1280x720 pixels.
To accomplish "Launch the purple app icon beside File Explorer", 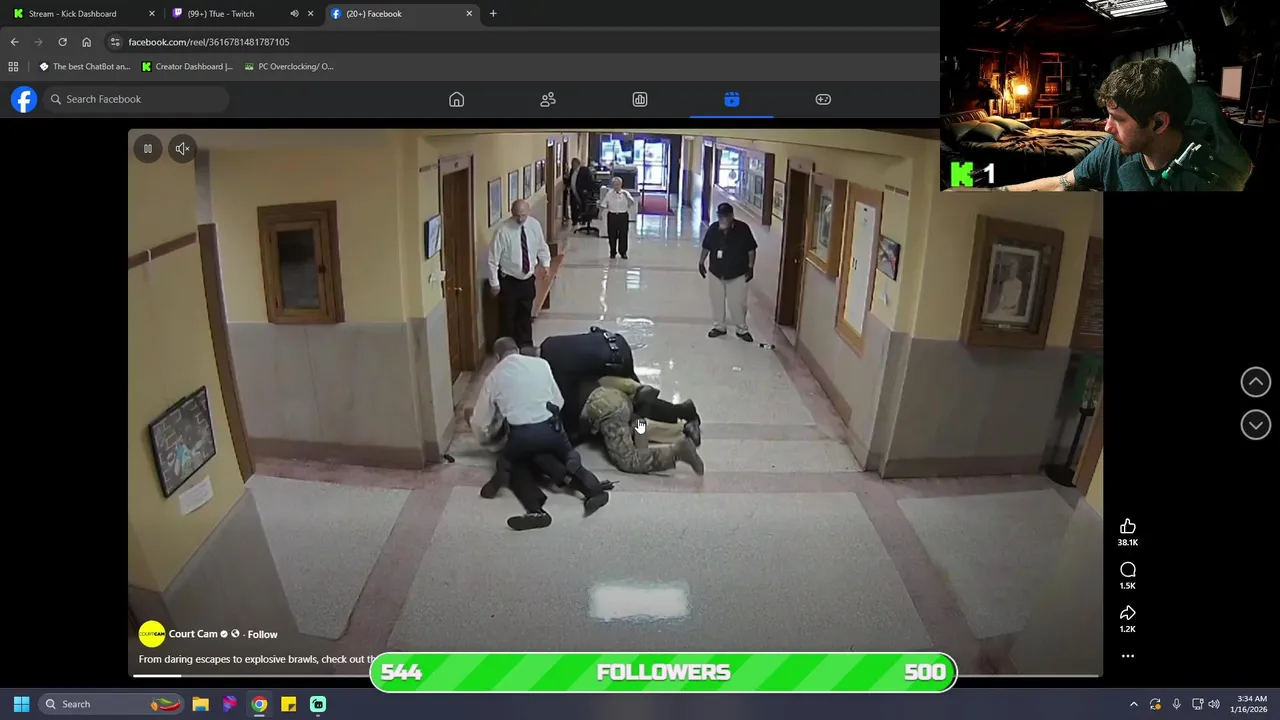I will tap(230, 704).
